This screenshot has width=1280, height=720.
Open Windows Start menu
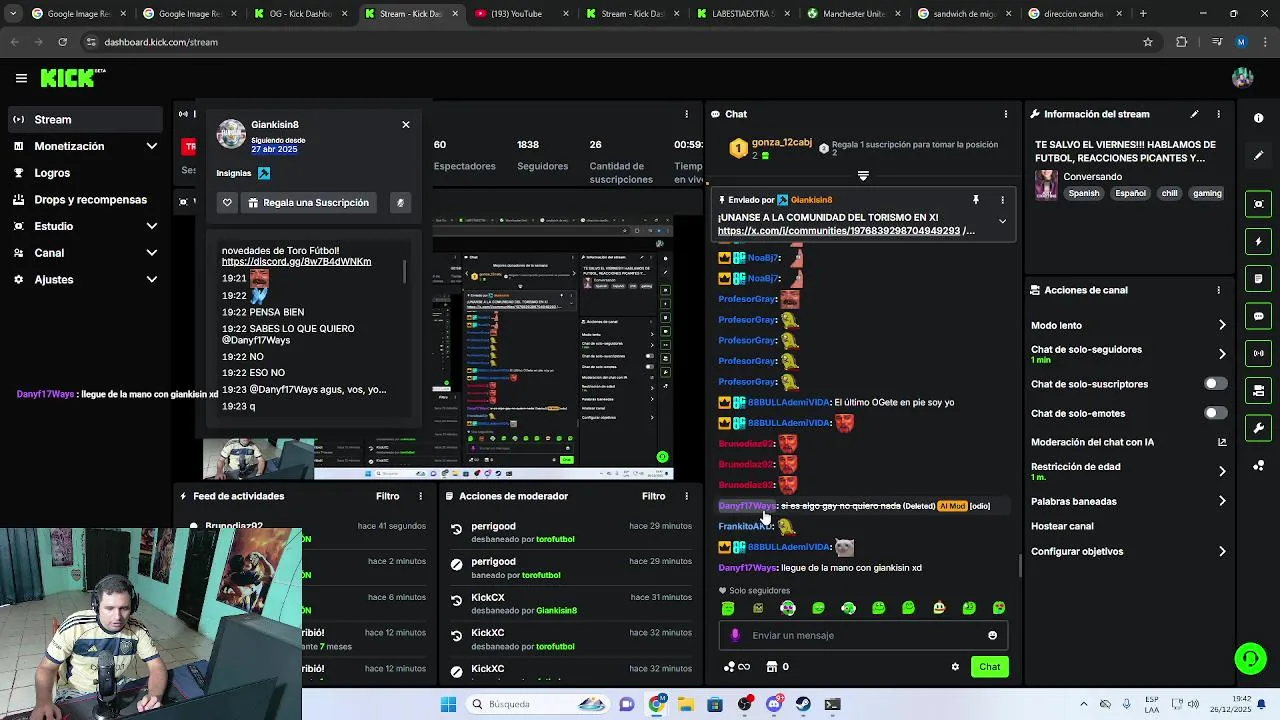(448, 704)
